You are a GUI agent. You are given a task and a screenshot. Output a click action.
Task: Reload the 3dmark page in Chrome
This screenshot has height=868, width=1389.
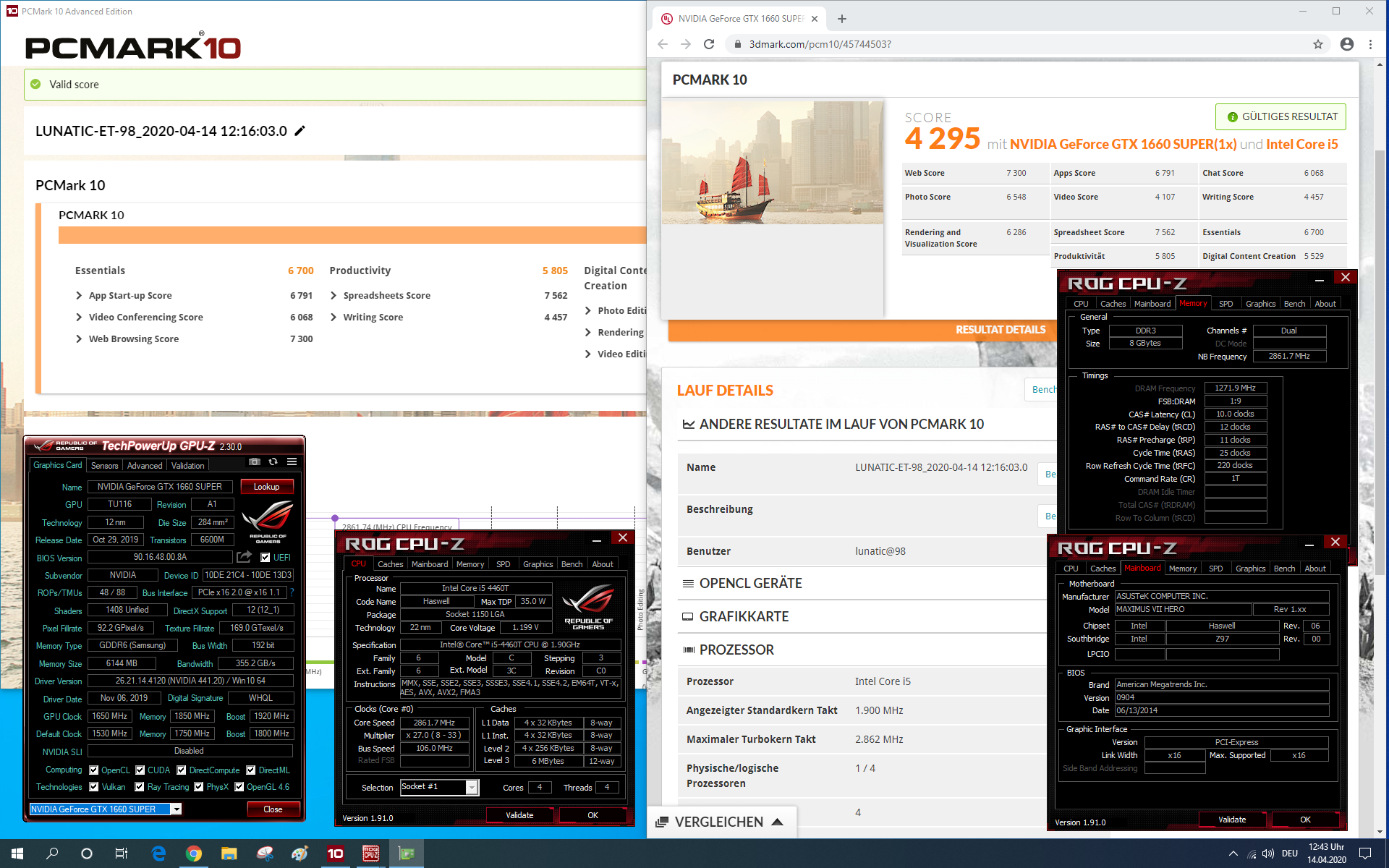click(x=709, y=44)
